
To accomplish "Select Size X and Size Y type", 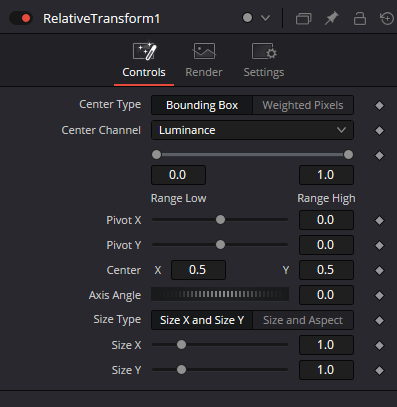I will pyautogui.click(x=202, y=320).
